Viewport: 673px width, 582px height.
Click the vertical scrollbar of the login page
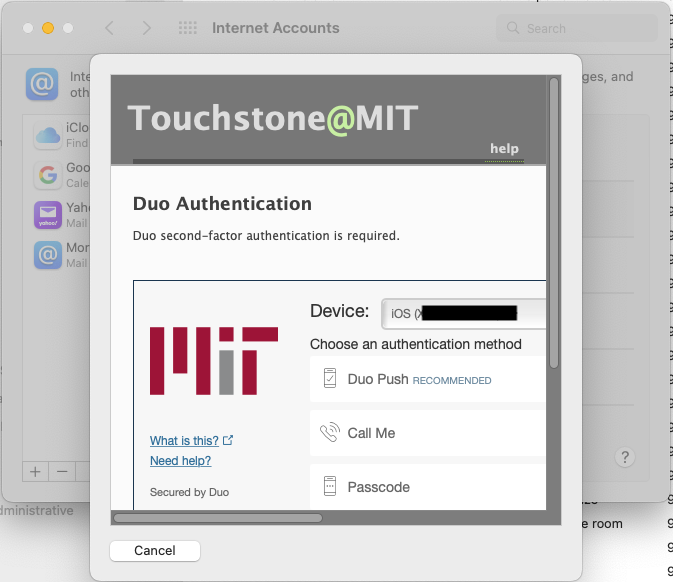tap(554, 222)
